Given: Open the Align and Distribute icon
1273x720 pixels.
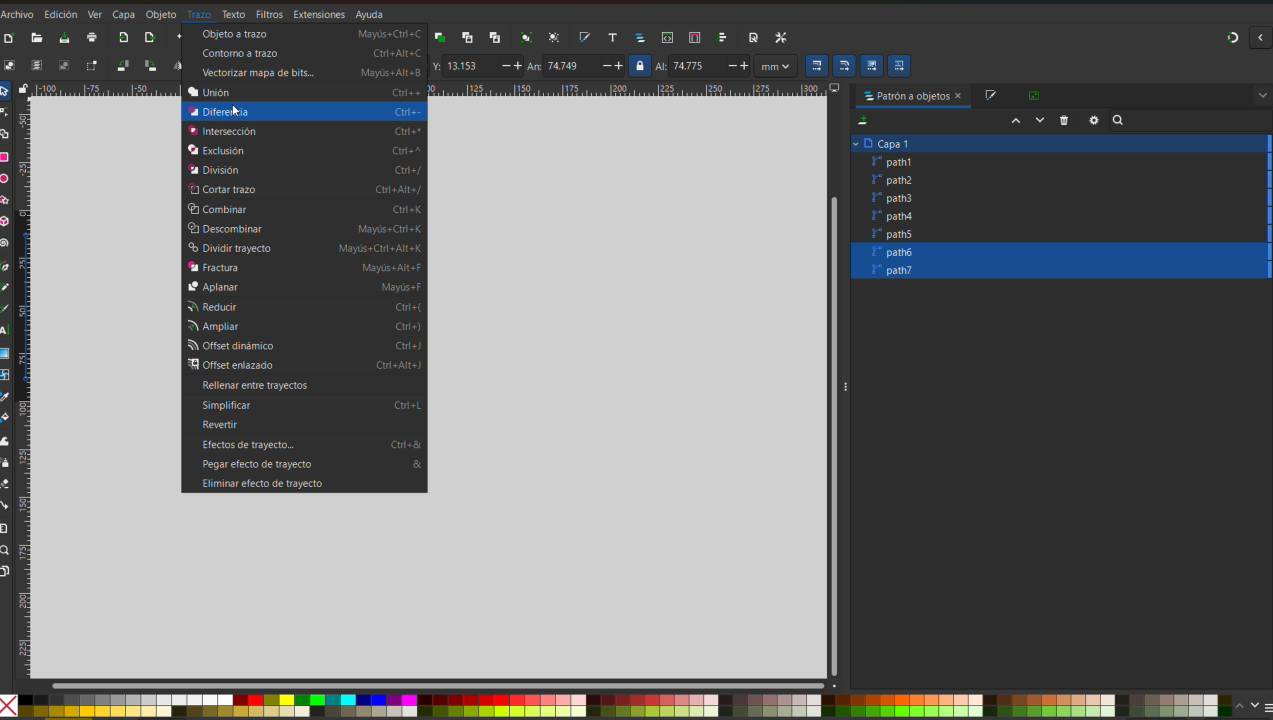Looking at the screenshot, I should click(x=722, y=38).
